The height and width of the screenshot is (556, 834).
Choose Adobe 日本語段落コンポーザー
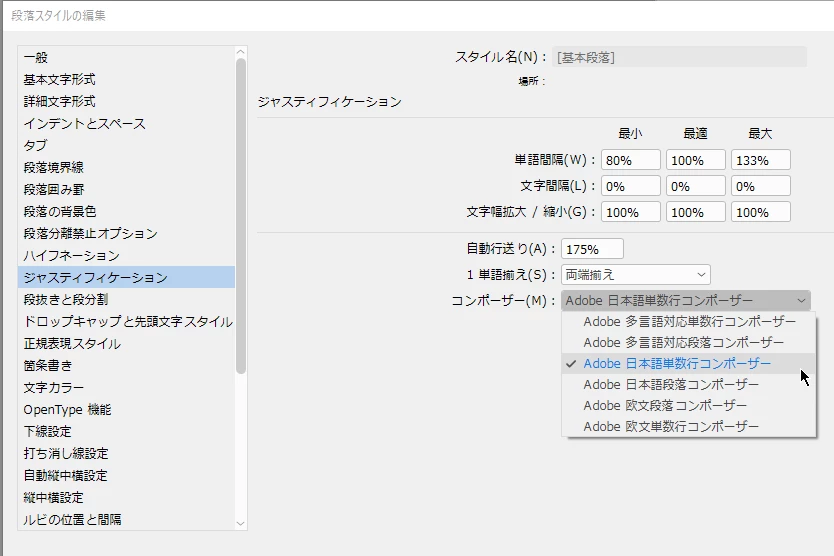point(689,384)
